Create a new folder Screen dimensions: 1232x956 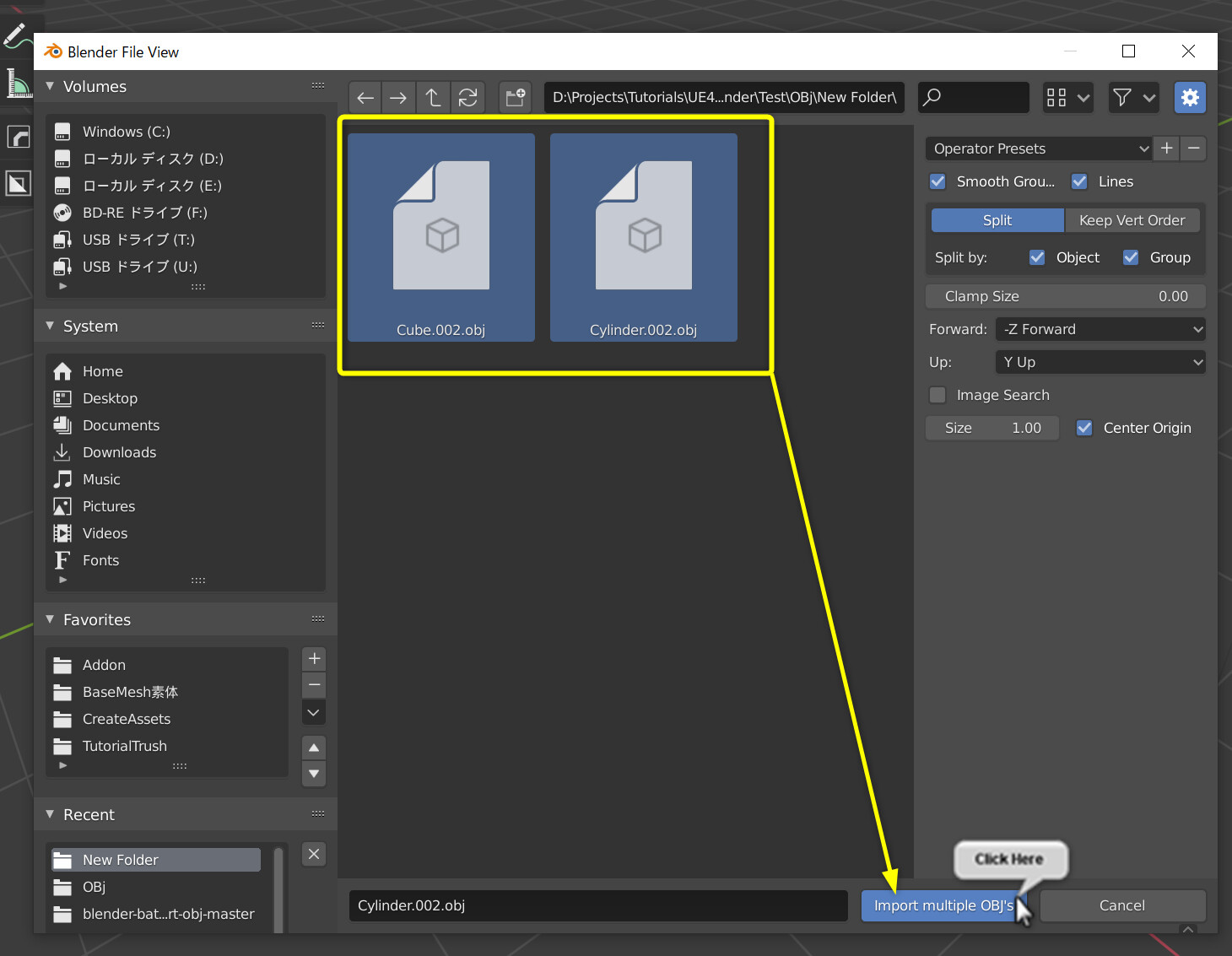tap(515, 98)
